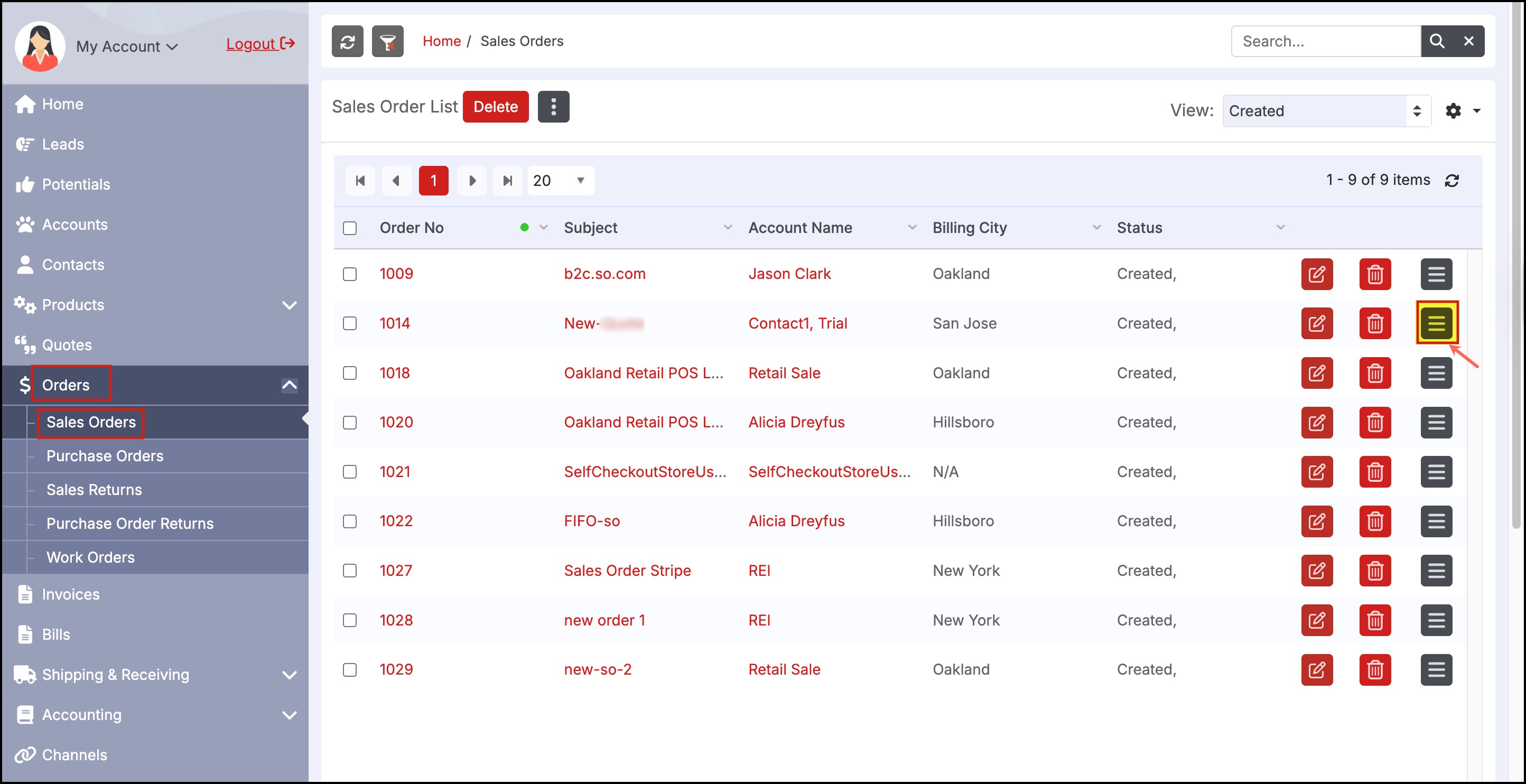Select checkbox for order 1020
The height and width of the screenshot is (784, 1526).
[x=349, y=423]
